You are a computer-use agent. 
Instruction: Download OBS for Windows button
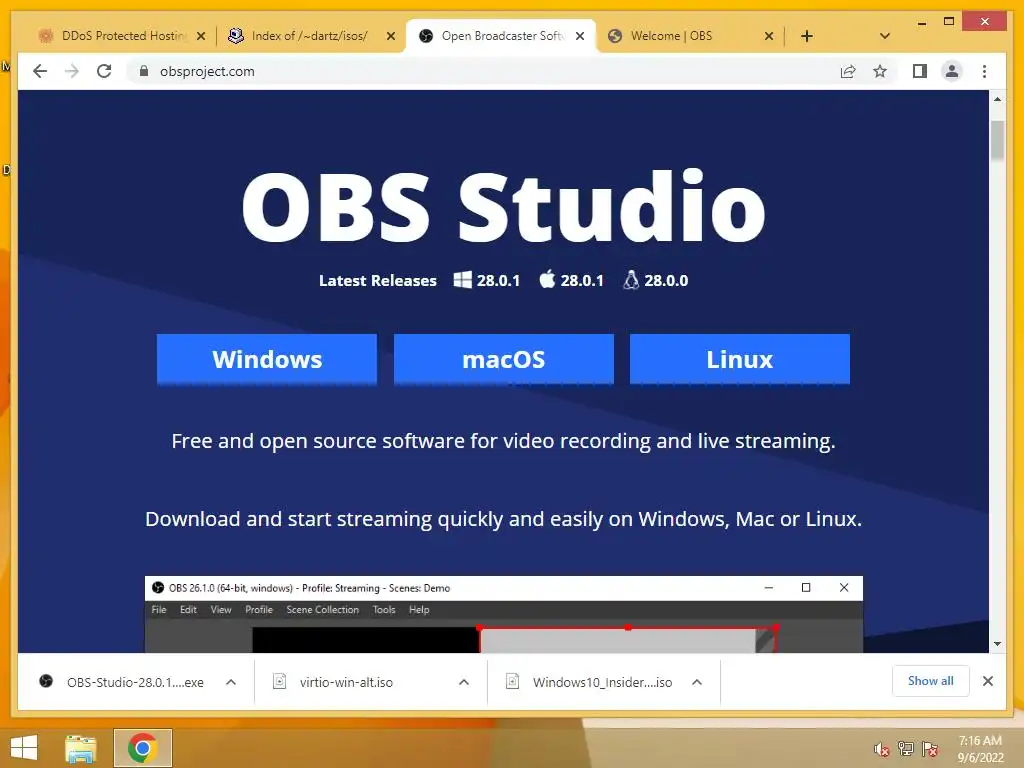(x=267, y=359)
